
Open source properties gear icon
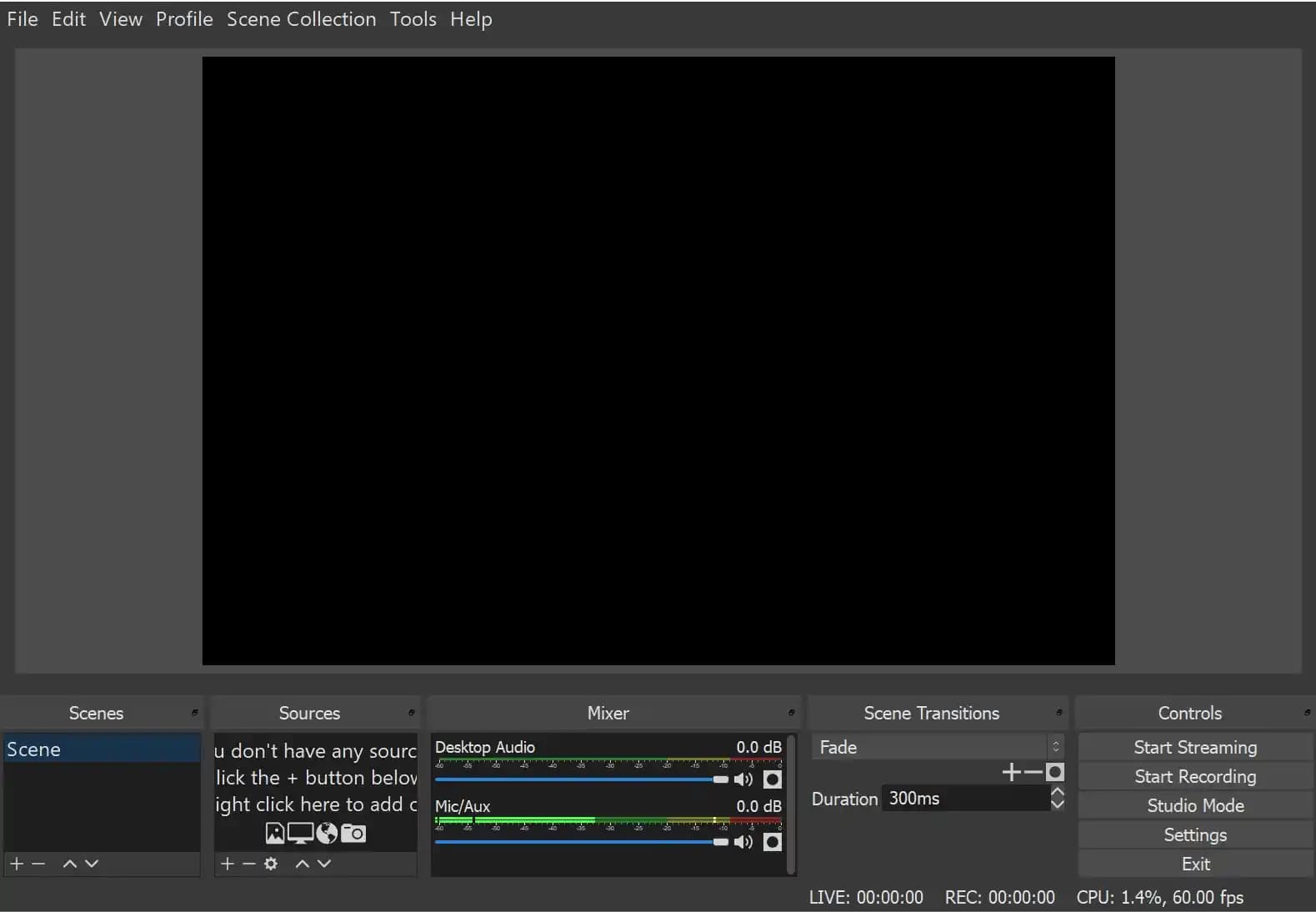(271, 864)
